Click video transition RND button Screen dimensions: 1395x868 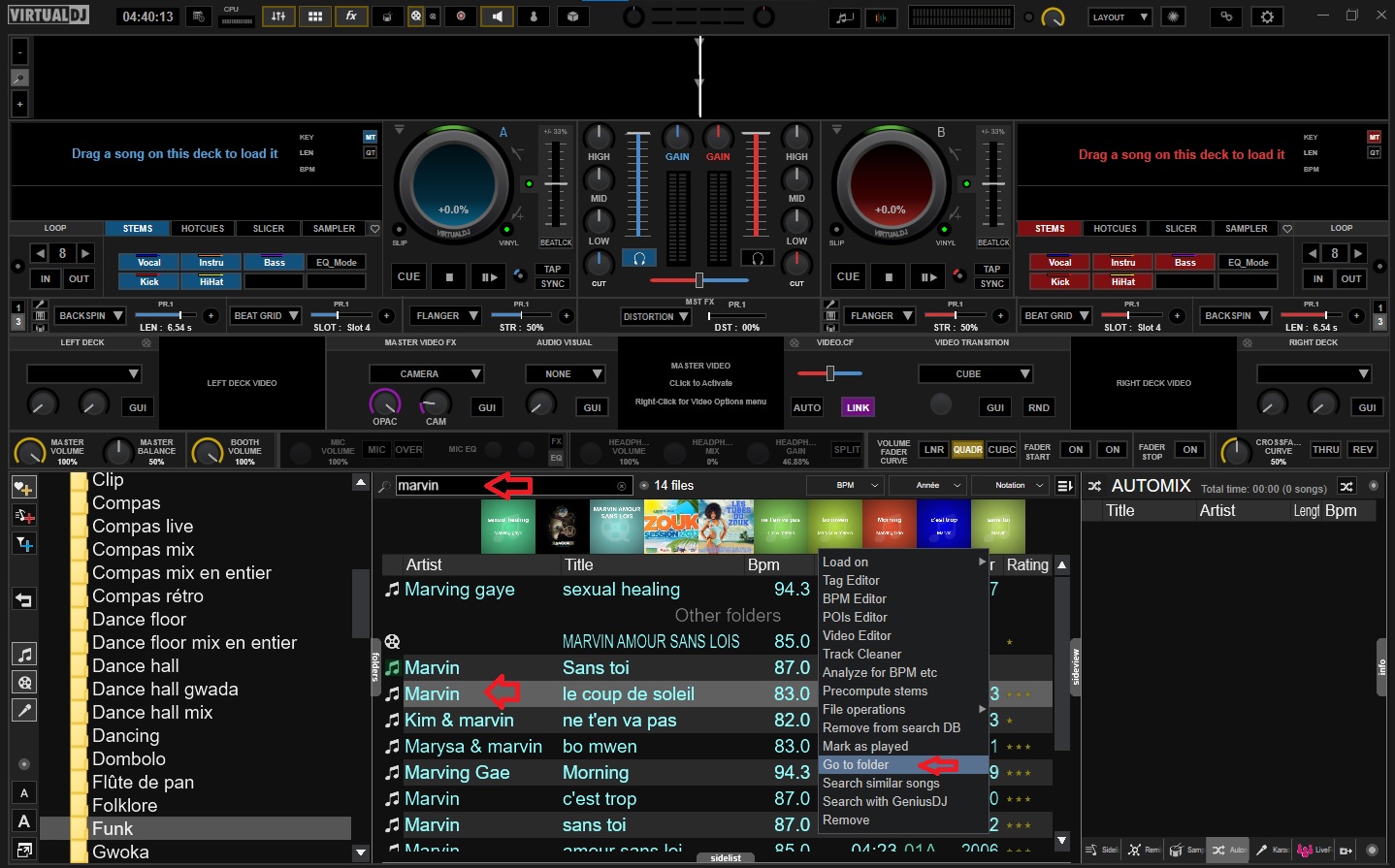pyautogui.click(x=1038, y=407)
